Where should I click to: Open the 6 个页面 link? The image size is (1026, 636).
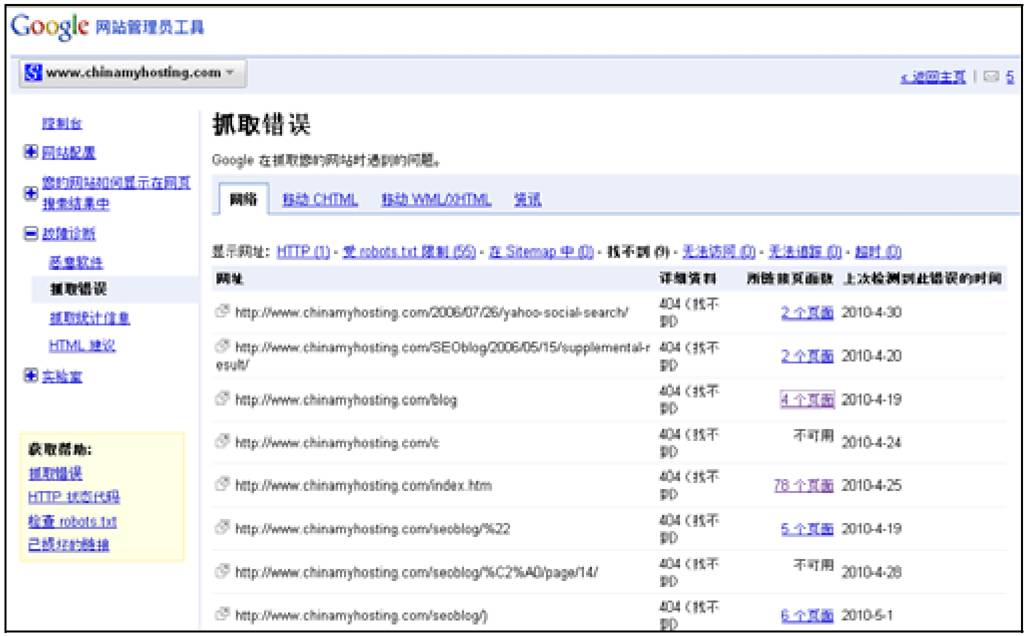807,615
